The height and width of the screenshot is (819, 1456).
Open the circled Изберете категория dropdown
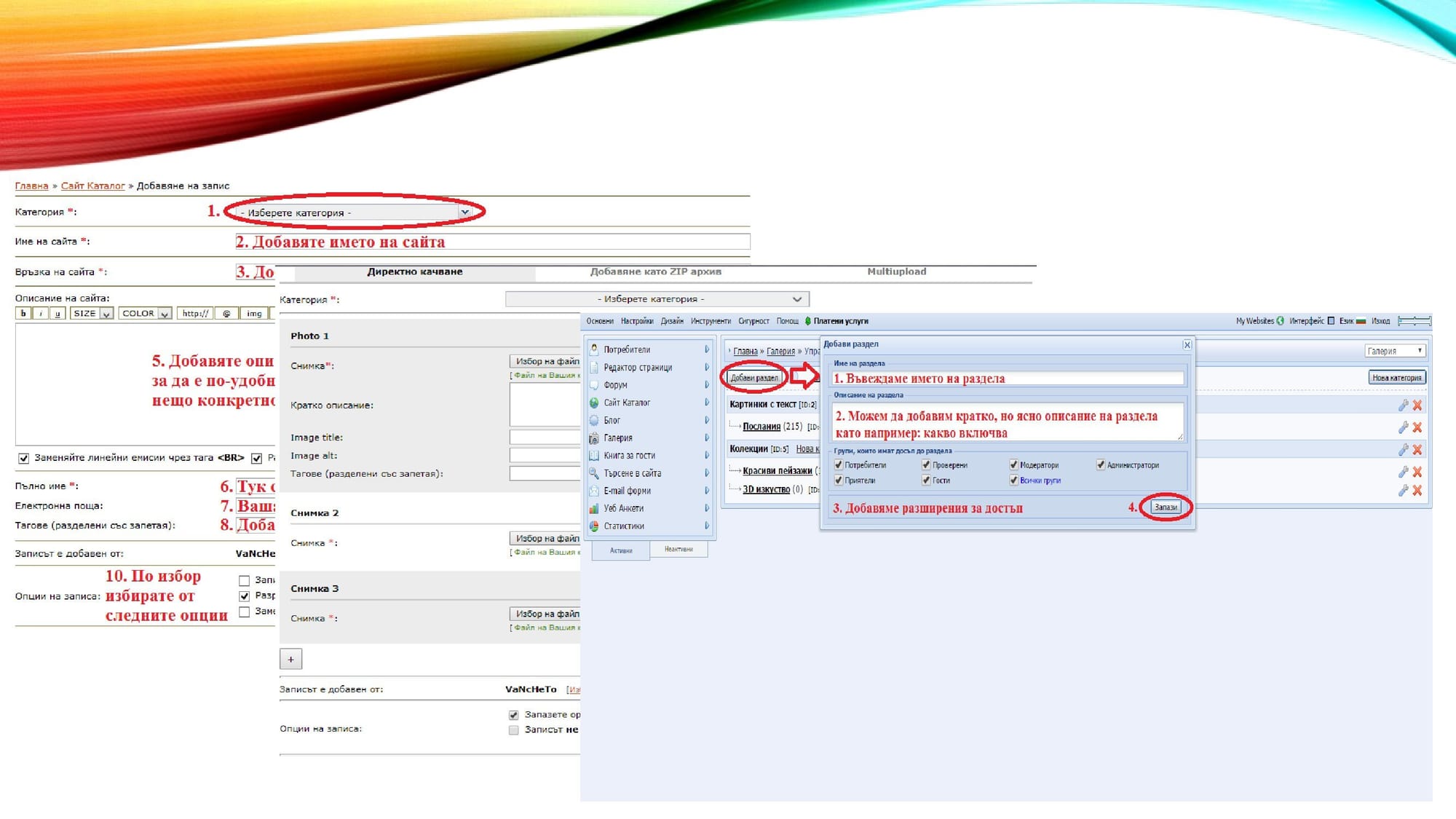pyautogui.click(x=355, y=213)
